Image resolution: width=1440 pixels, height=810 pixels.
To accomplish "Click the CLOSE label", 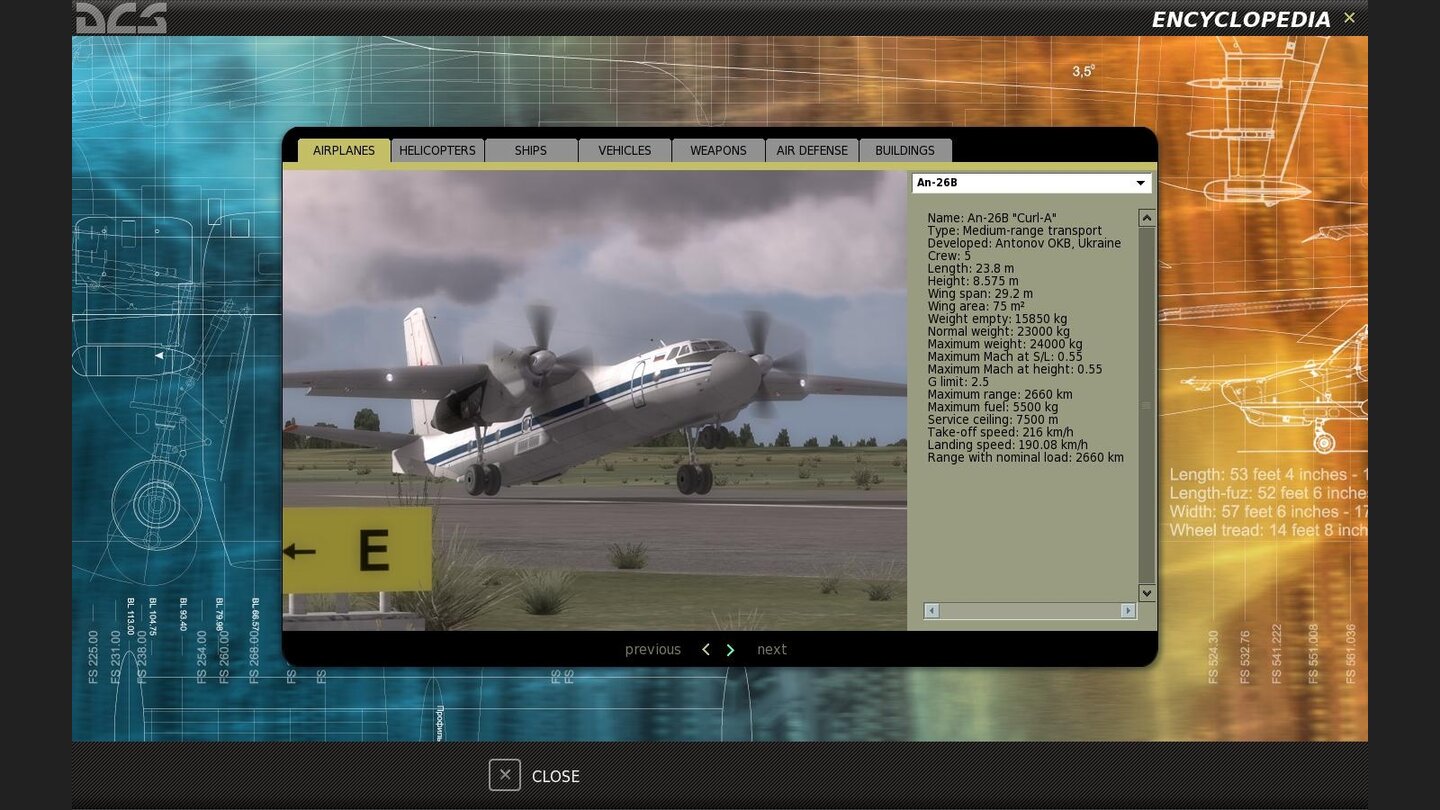I will point(556,776).
